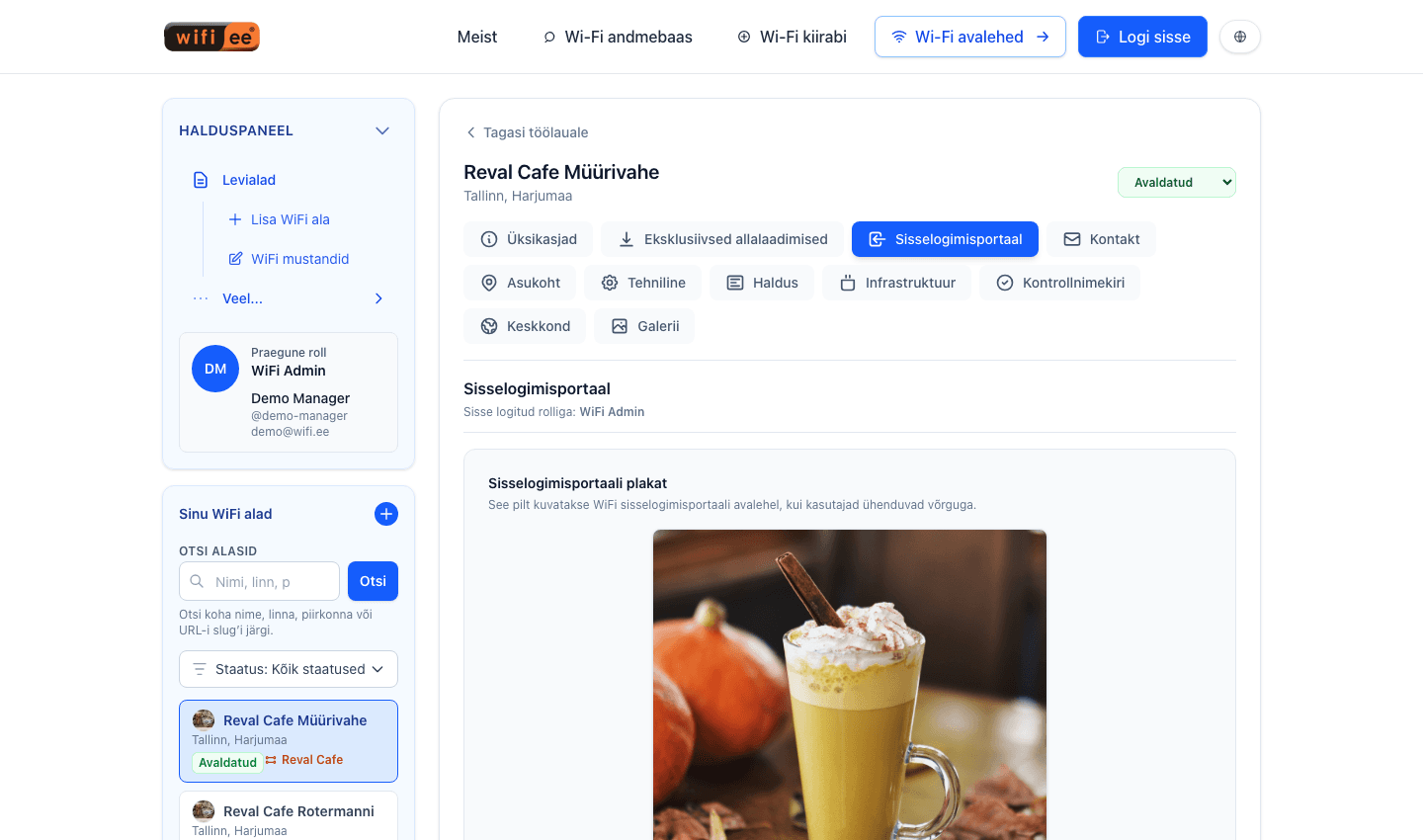
Task: Click the Reval Cafe Müürivahe avatar thumbnail
Action: click(x=204, y=719)
